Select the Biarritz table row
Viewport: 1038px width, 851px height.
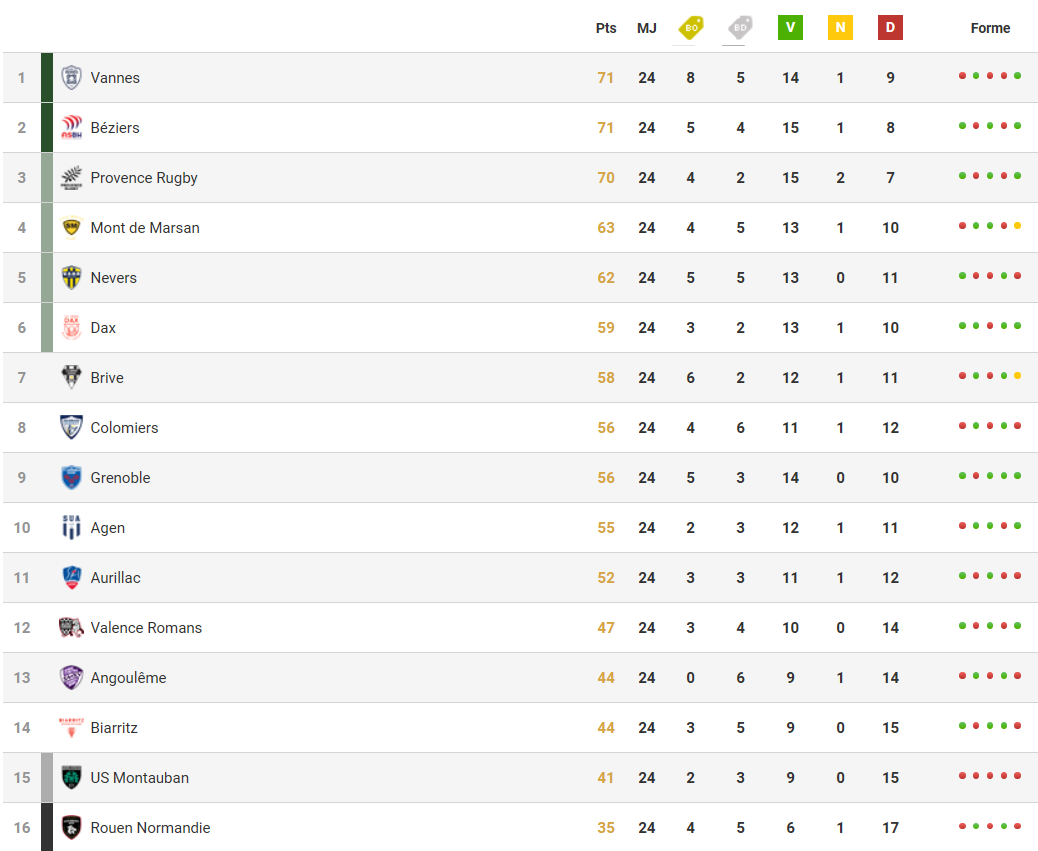coord(520,728)
